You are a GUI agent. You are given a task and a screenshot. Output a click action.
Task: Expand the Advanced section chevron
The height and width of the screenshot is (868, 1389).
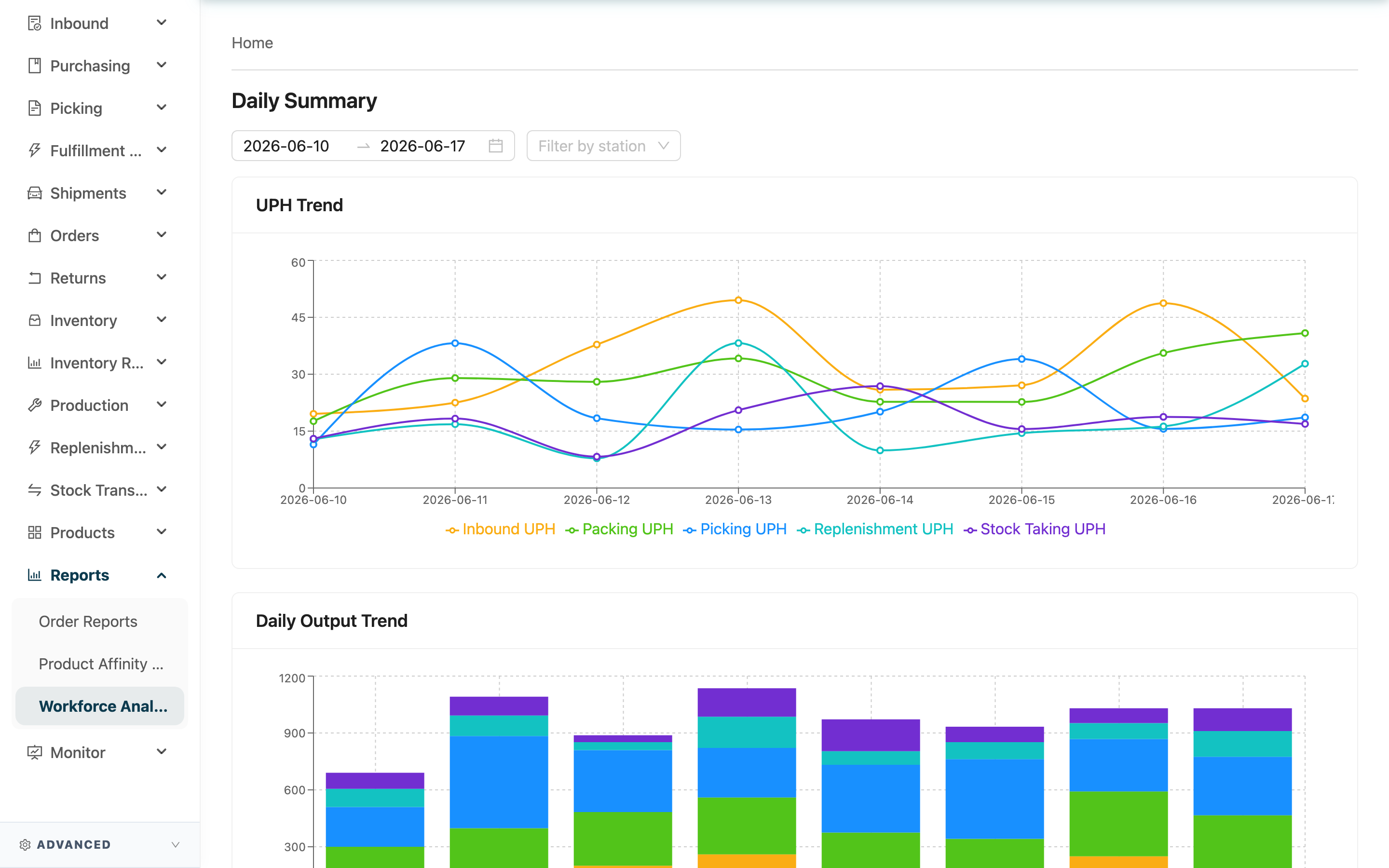click(x=176, y=845)
